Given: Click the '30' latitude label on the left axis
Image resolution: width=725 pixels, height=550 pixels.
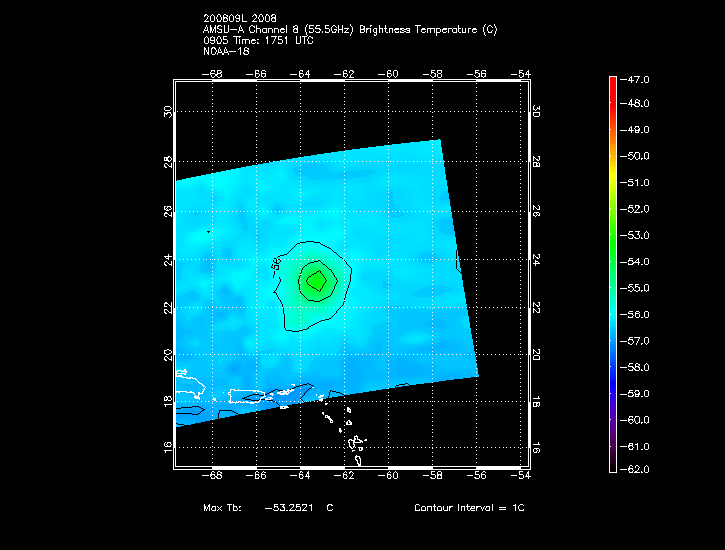Looking at the screenshot, I should pyautogui.click(x=168, y=111).
